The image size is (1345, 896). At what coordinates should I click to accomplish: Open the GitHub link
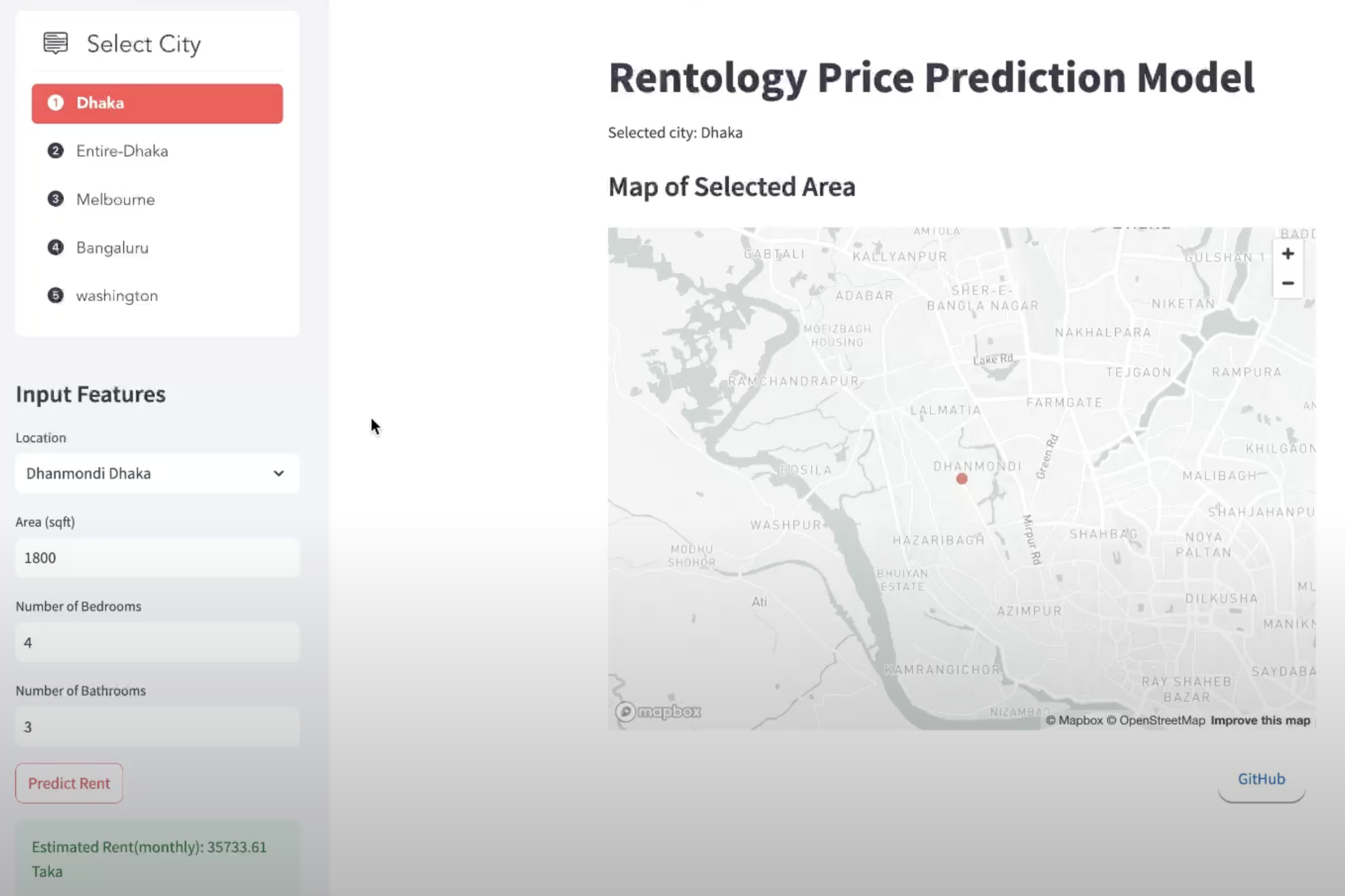(x=1261, y=779)
